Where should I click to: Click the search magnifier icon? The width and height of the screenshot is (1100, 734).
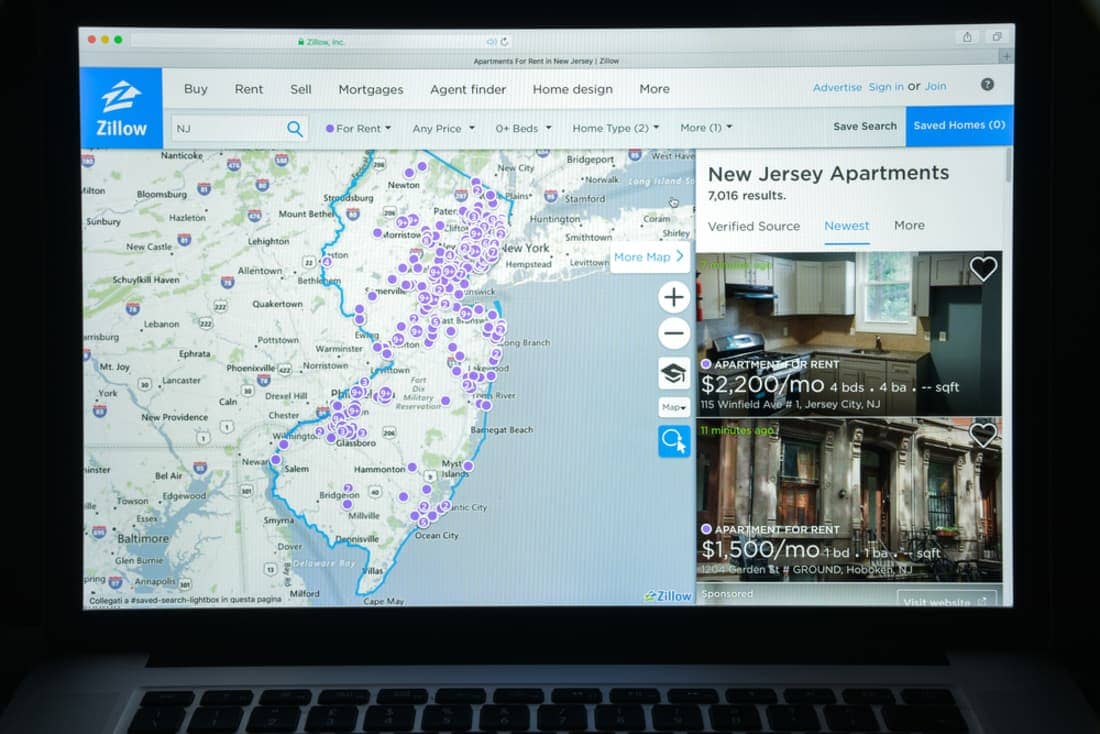[295, 128]
